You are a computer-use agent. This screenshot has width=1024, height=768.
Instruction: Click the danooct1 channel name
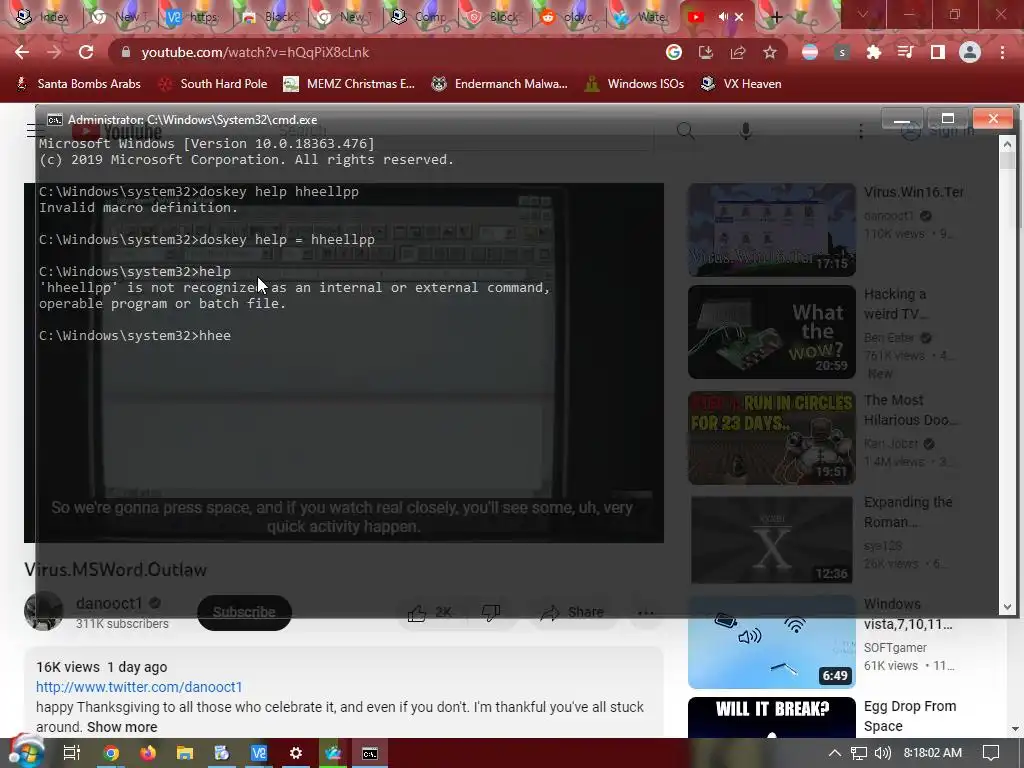click(x=109, y=603)
